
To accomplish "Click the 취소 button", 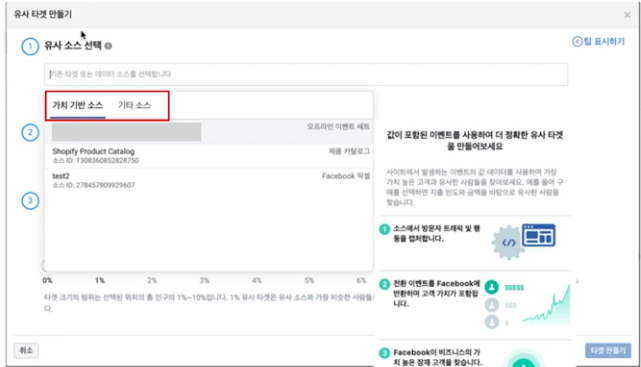I will [26, 350].
